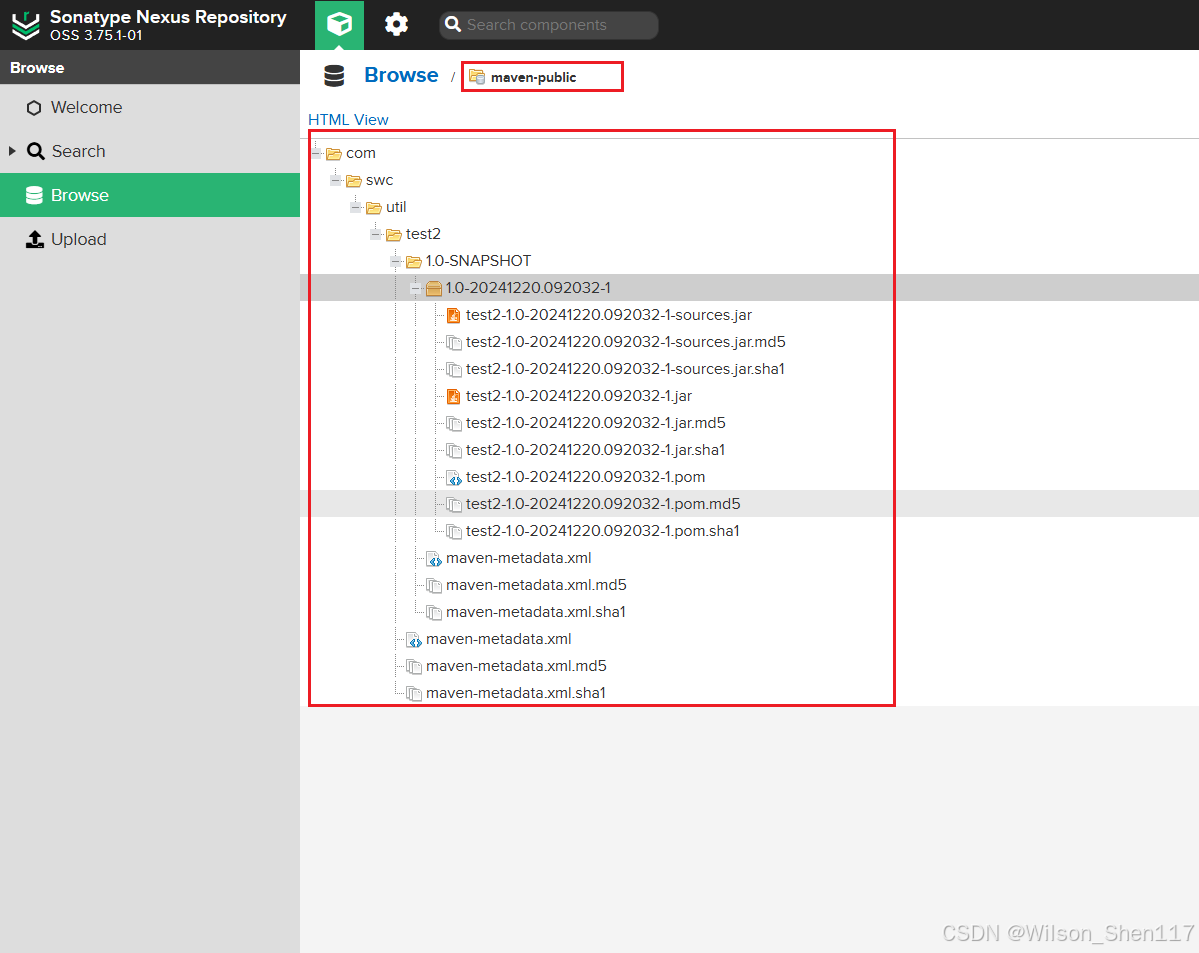Select test2-1.0-20241220.092032-1.jar.md5
This screenshot has height=953, width=1199.
595,423
